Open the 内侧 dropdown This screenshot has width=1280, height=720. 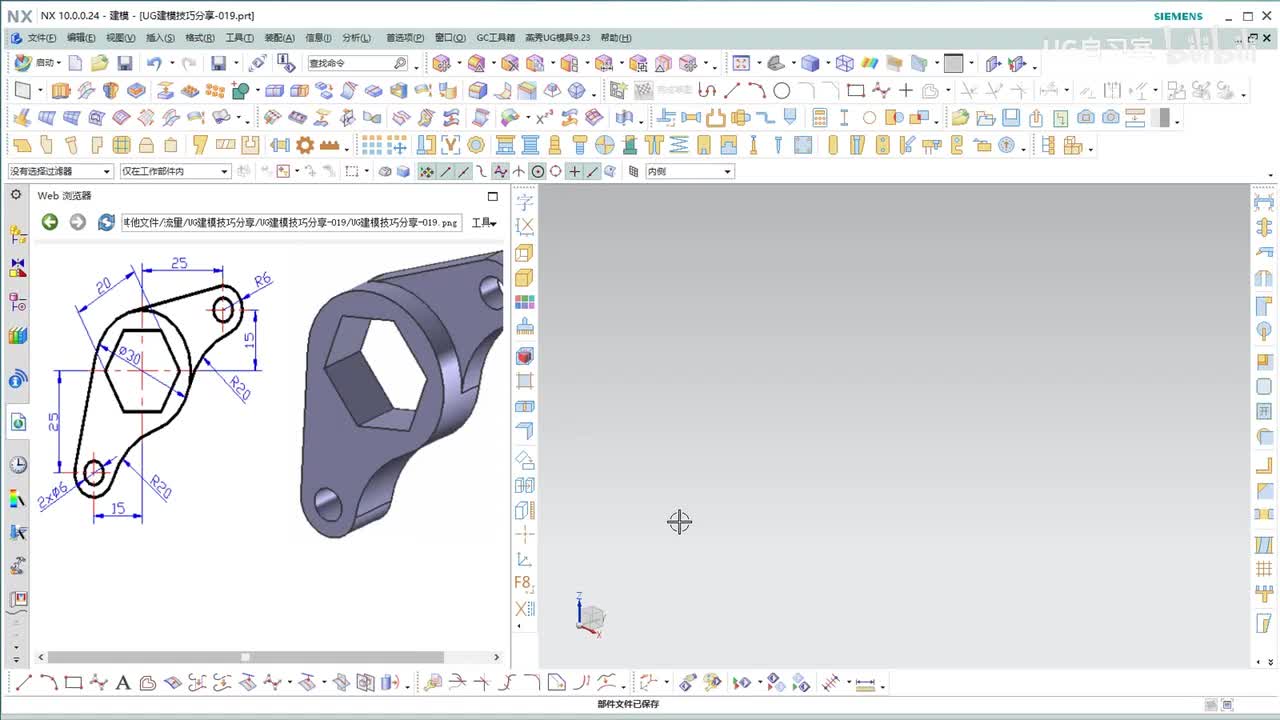click(x=690, y=171)
